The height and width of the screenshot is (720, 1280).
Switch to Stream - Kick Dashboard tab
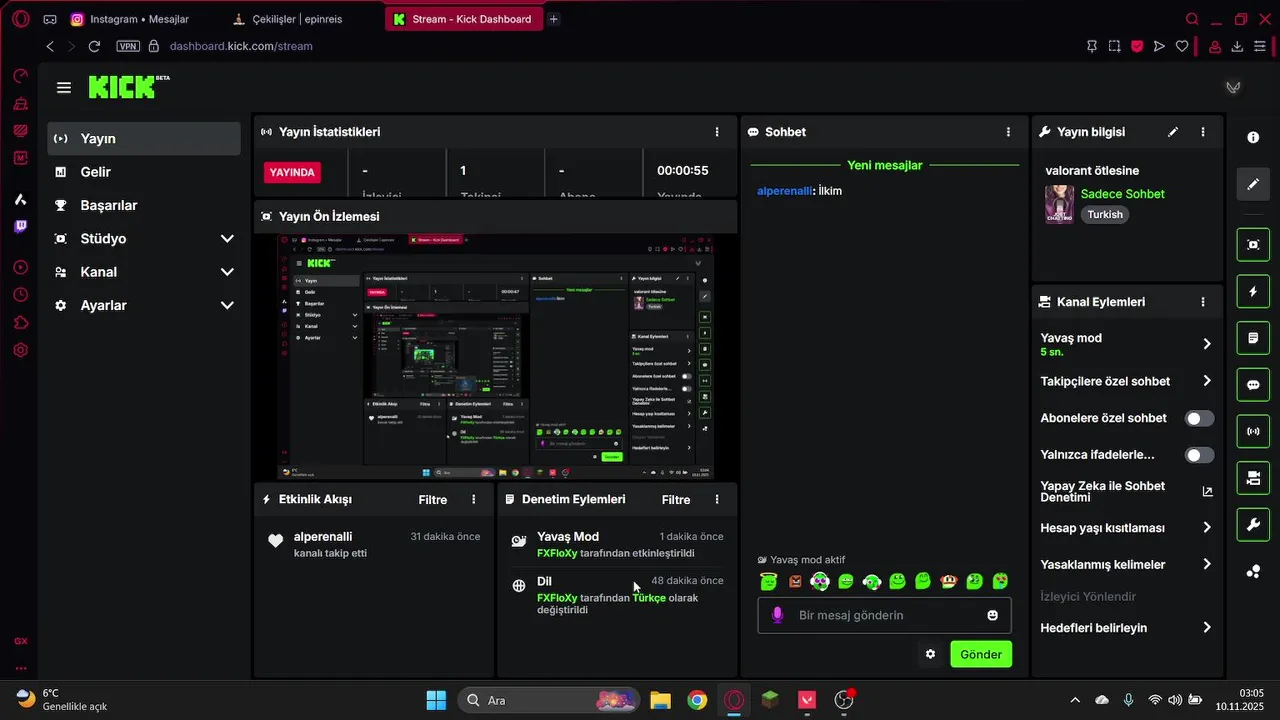click(464, 19)
